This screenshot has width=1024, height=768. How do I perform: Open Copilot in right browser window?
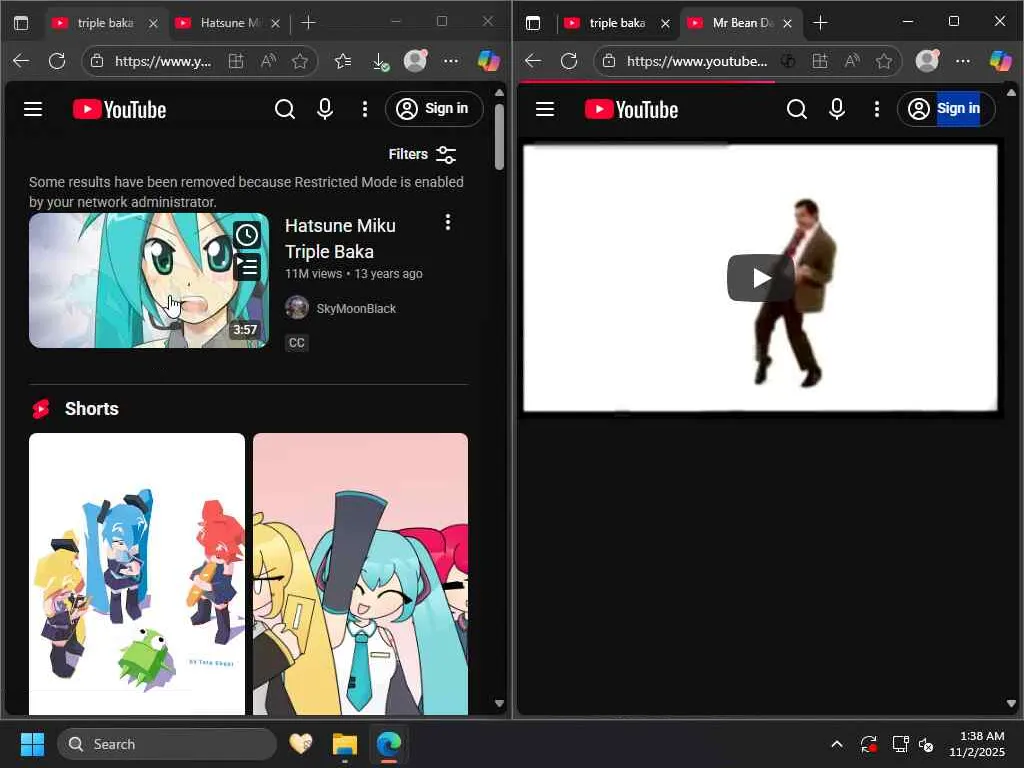1000,61
